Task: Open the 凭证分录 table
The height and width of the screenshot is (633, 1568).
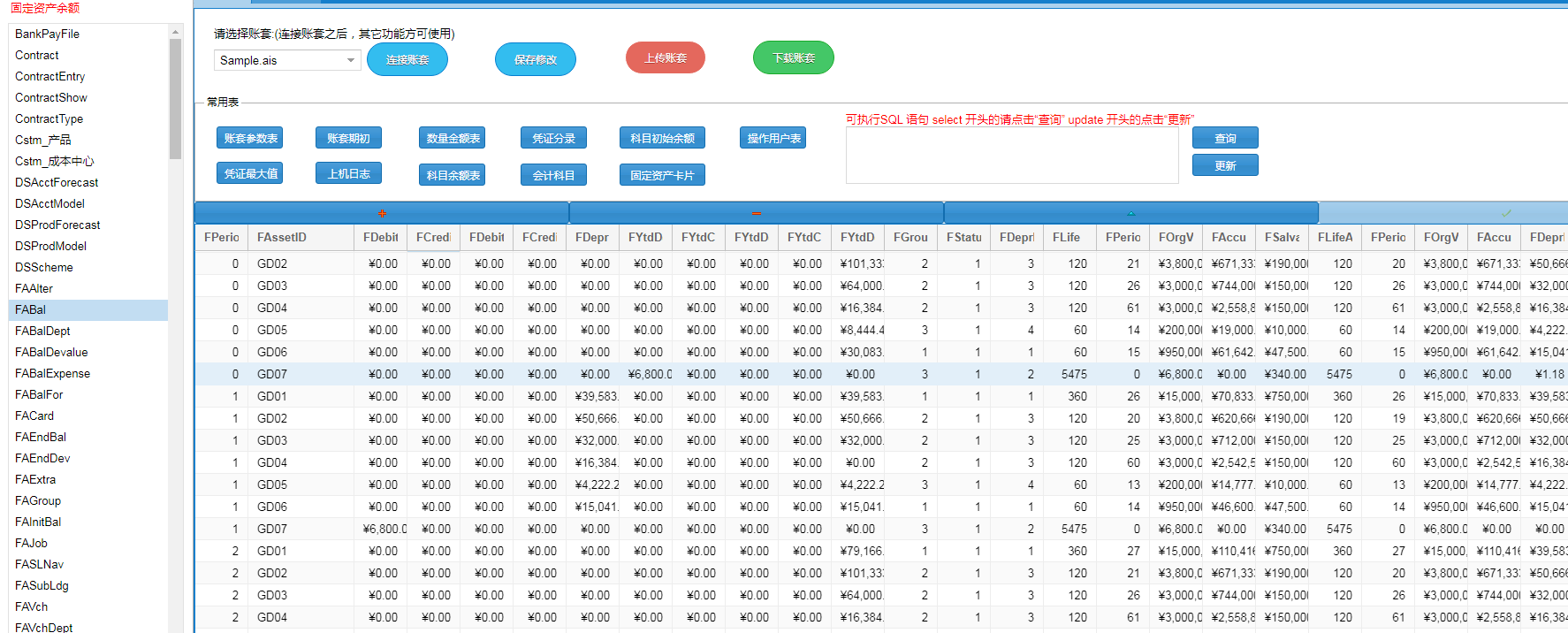Action: tap(553, 138)
